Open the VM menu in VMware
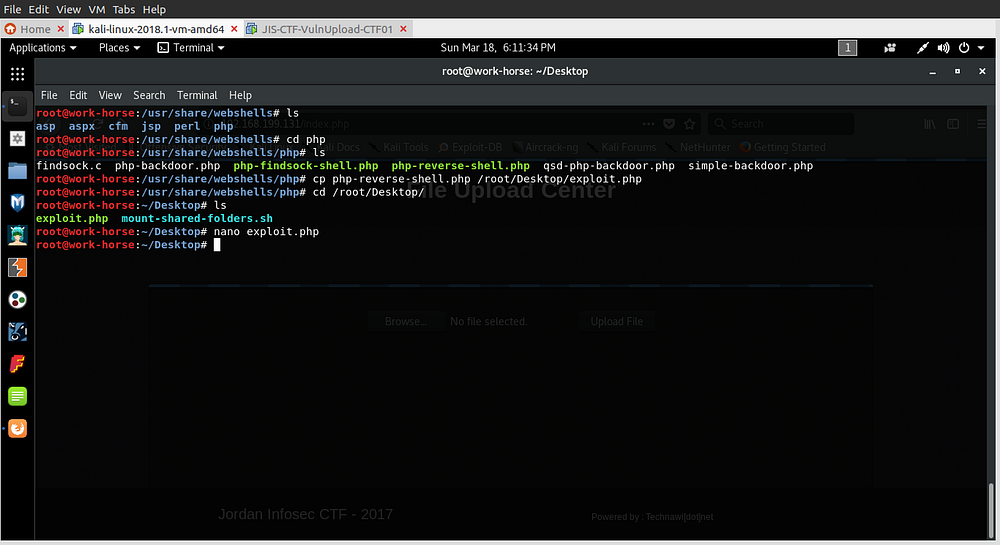This screenshot has height=545, width=1000. tap(98, 9)
